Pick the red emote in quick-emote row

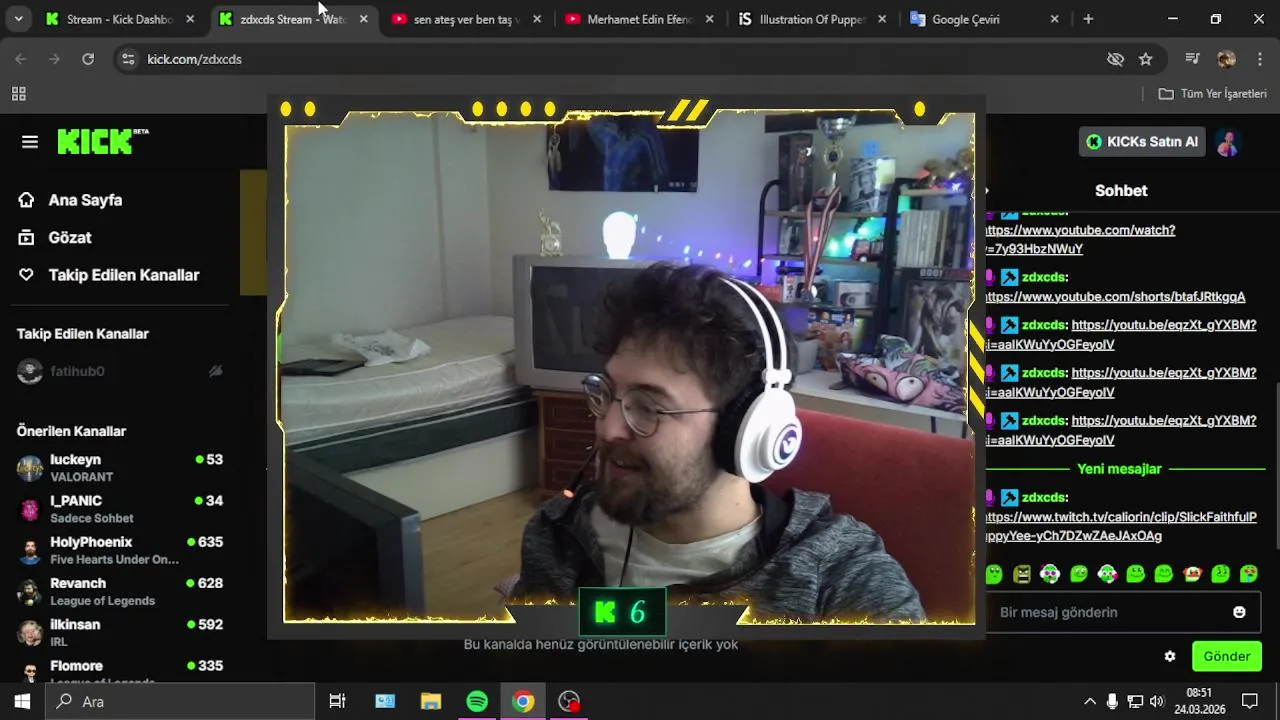click(x=1192, y=574)
